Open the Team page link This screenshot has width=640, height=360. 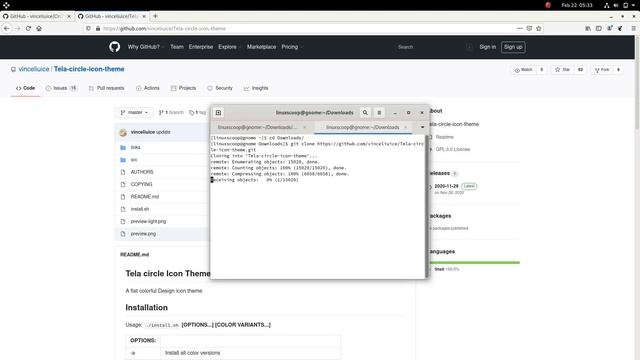pyautogui.click(x=177, y=47)
